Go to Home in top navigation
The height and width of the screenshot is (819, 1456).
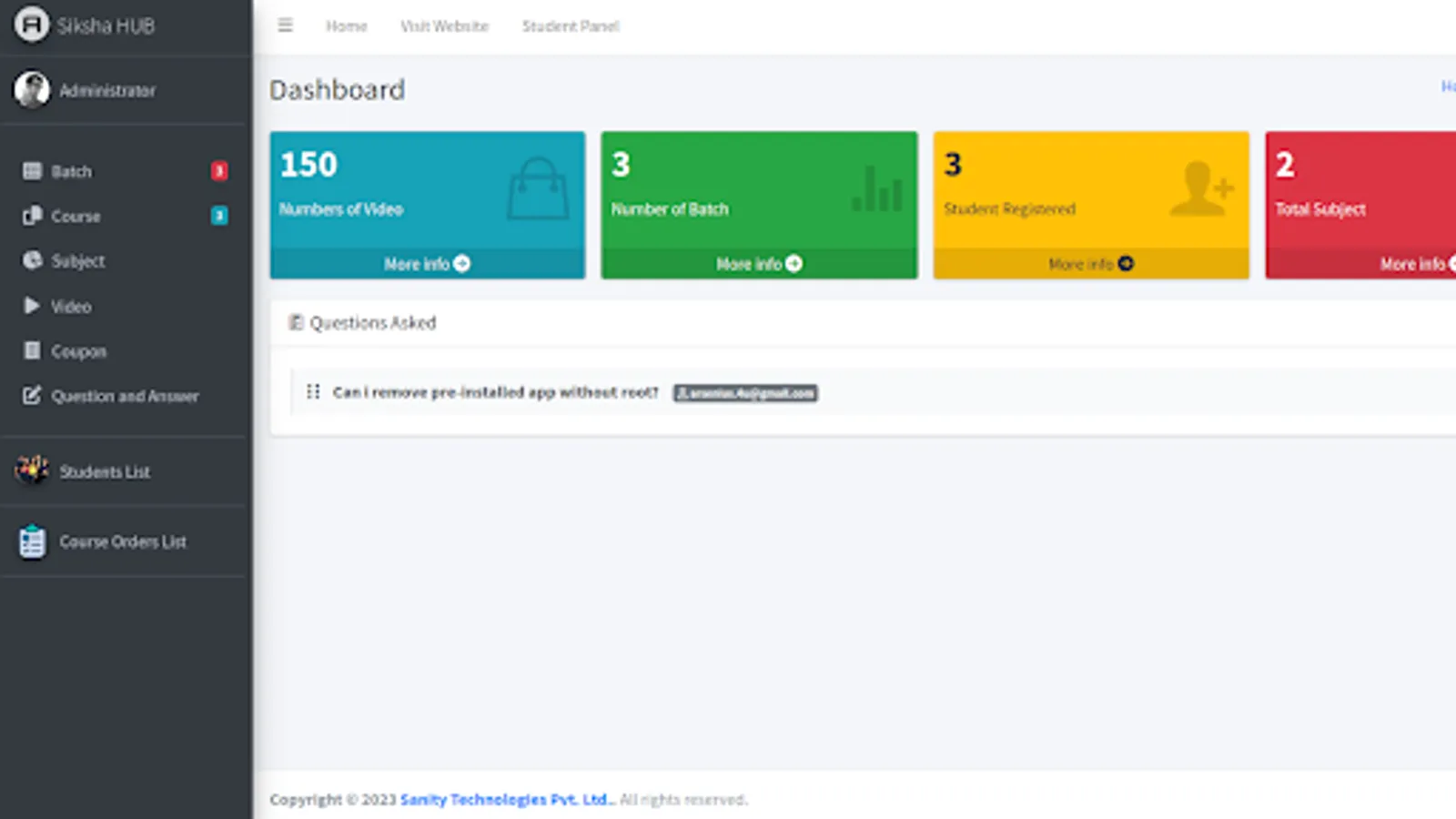(347, 26)
